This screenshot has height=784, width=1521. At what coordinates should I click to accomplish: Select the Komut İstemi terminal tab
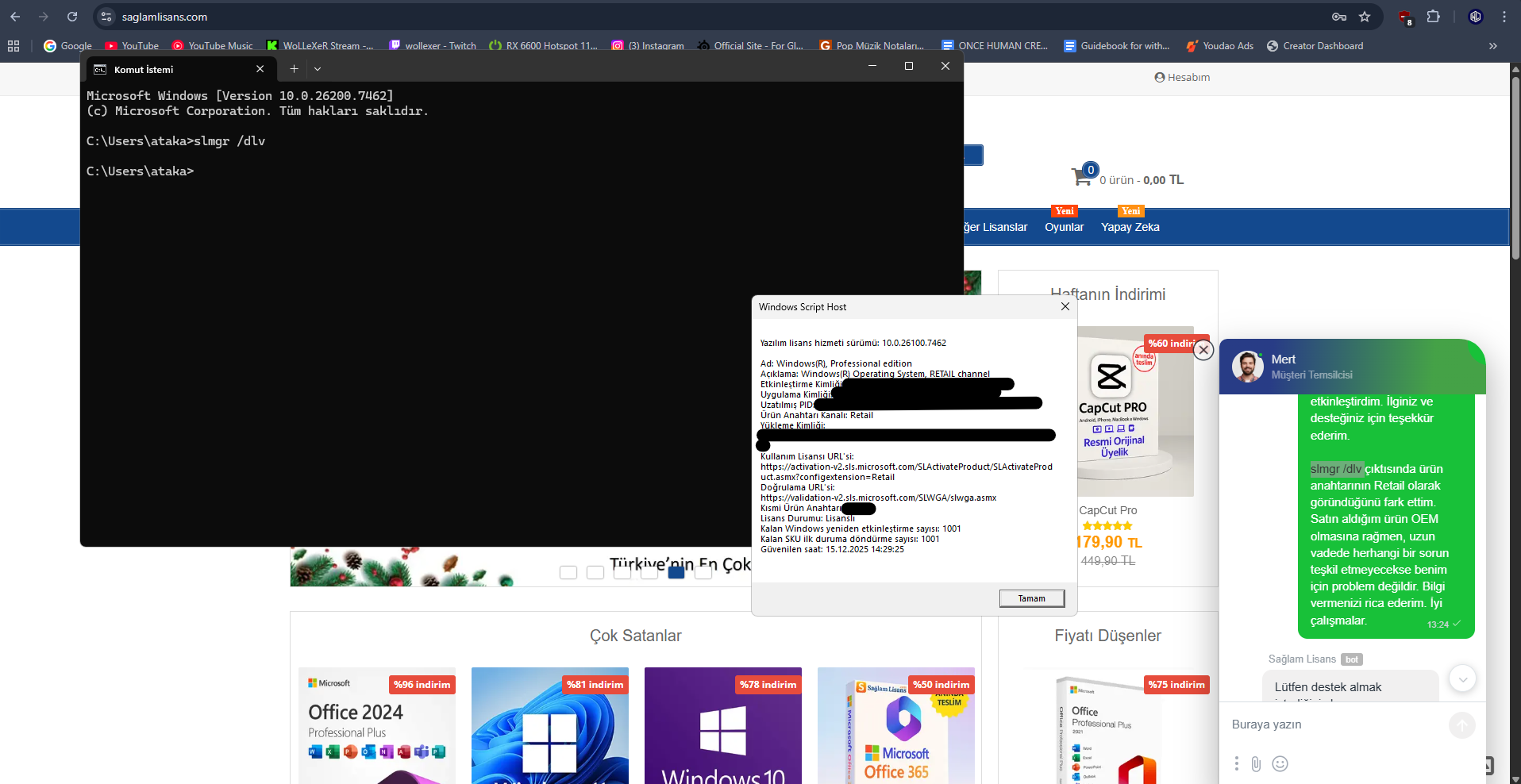click(179, 69)
